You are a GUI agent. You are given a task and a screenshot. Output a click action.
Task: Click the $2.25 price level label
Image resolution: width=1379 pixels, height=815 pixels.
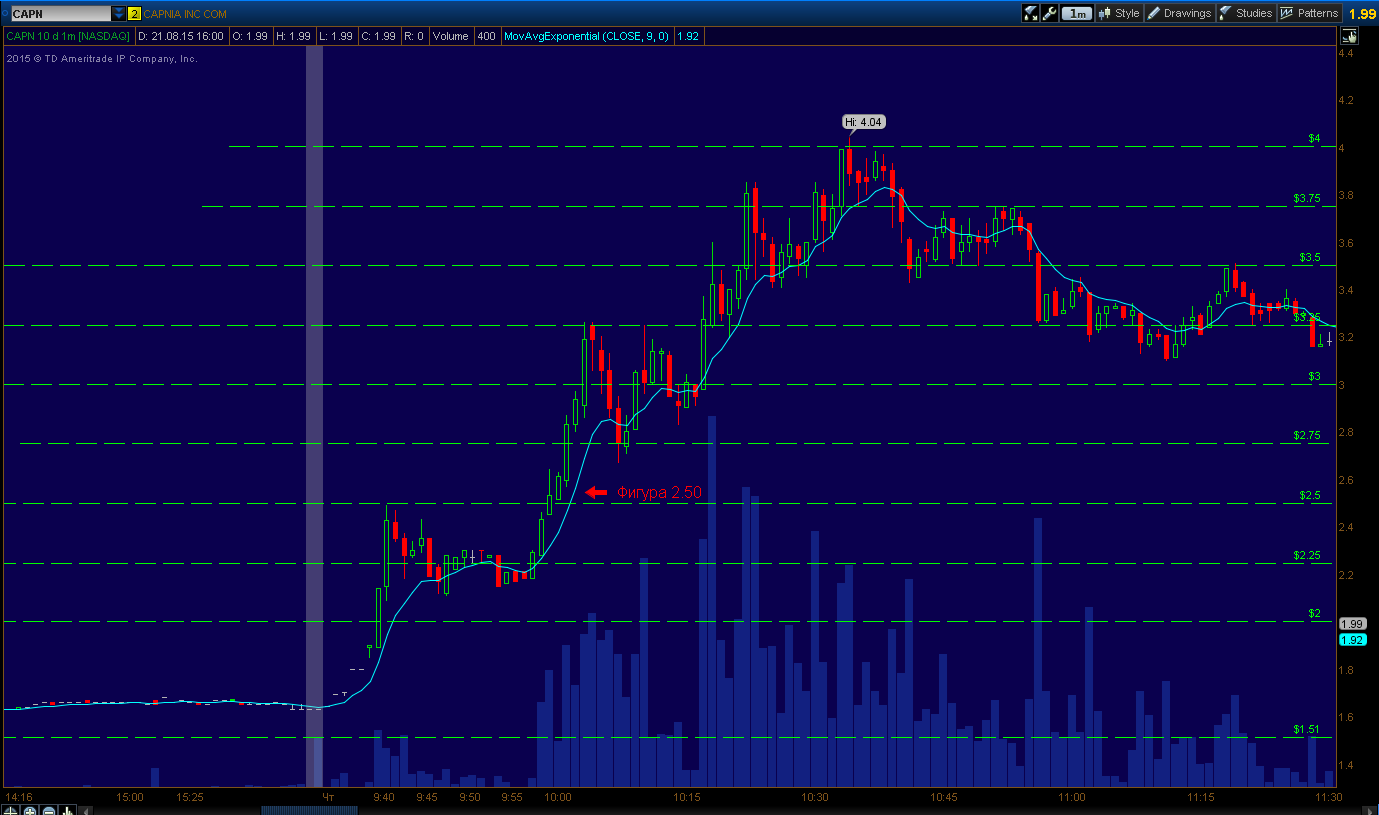click(x=1307, y=555)
